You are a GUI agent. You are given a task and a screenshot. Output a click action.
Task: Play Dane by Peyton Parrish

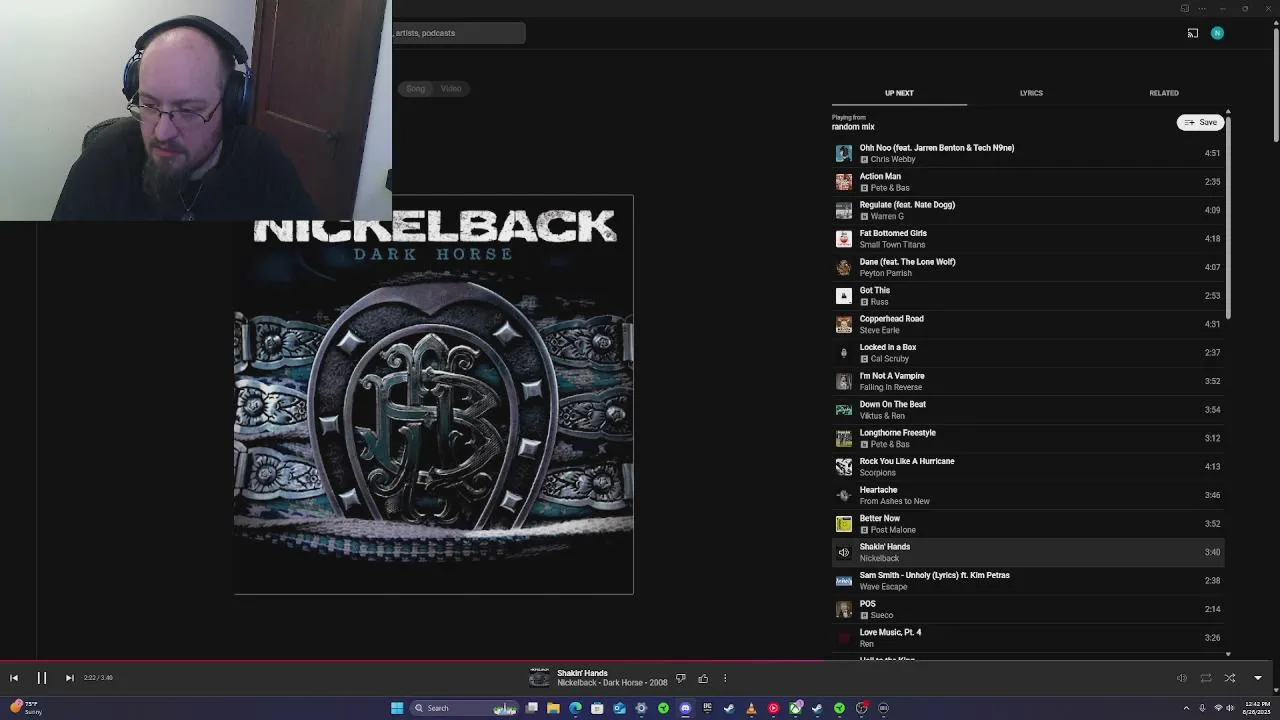[x=1027, y=267]
